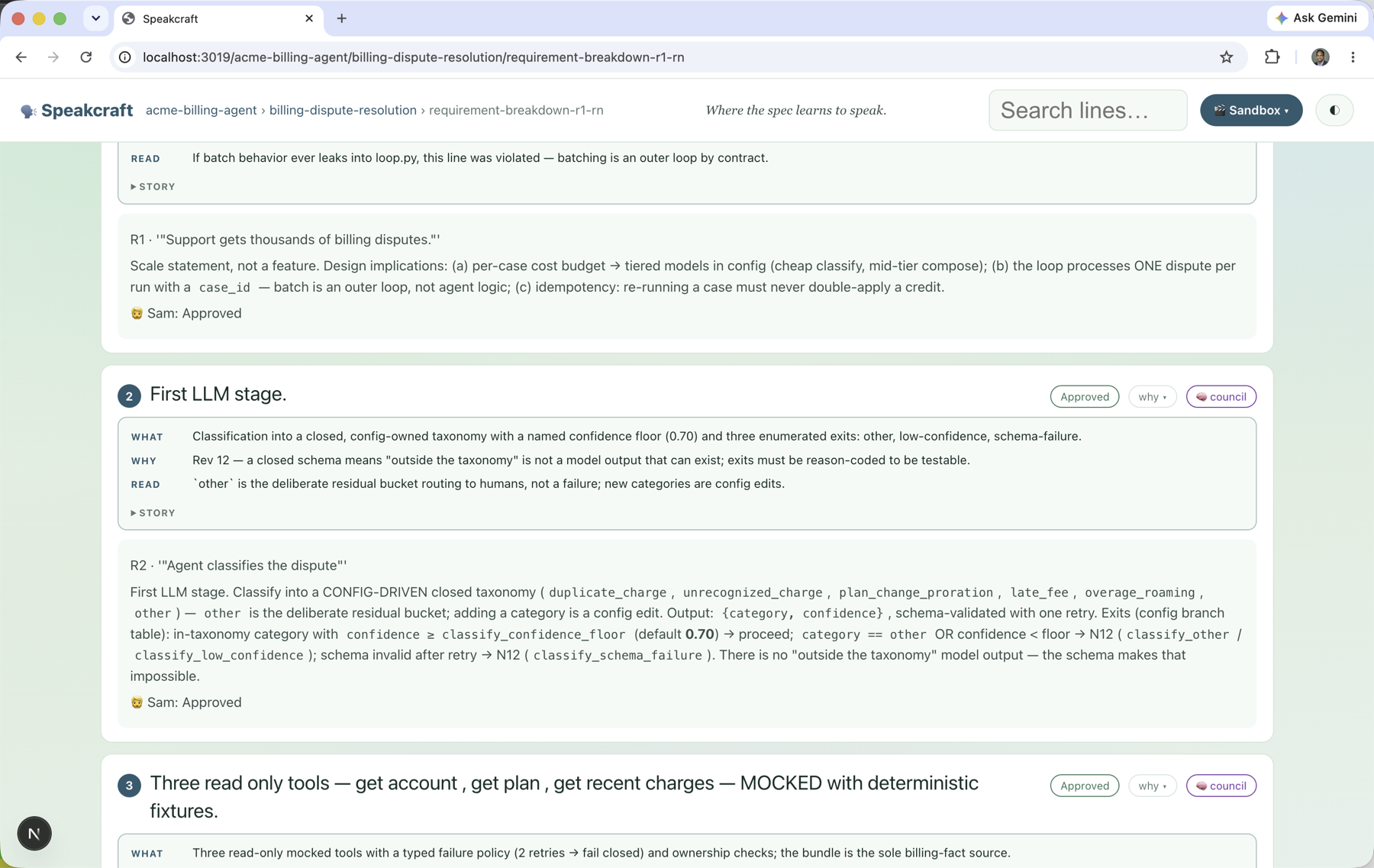Click the WHY line mentioning Rev 12
Image resolution: width=1374 pixels, height=868 pixels.
pyautogui.click(x=581, y=460)
